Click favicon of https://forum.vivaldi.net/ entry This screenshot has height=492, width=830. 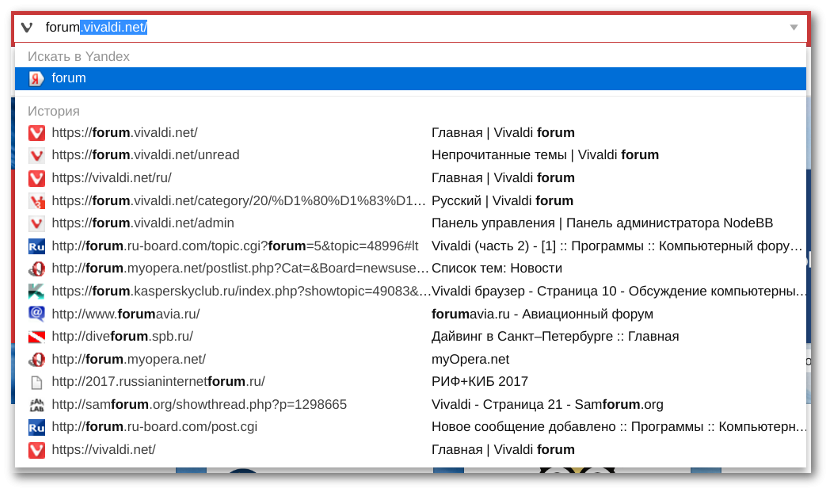[36, 132]
